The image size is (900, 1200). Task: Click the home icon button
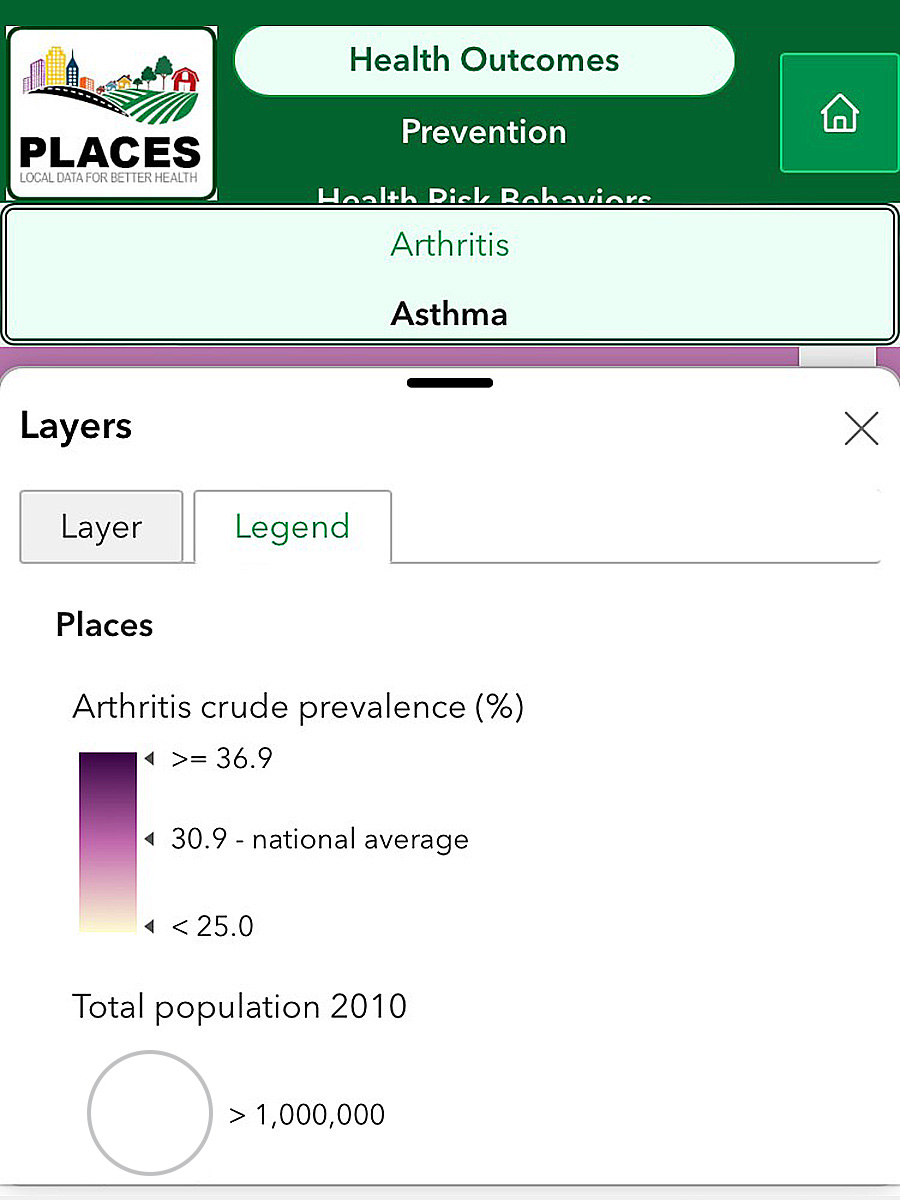click(x=839, y=113)
